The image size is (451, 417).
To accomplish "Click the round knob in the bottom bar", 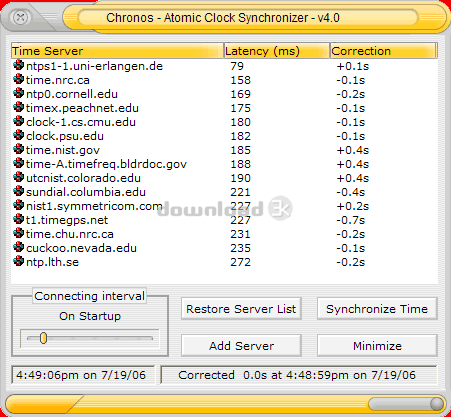I will 436,404.
